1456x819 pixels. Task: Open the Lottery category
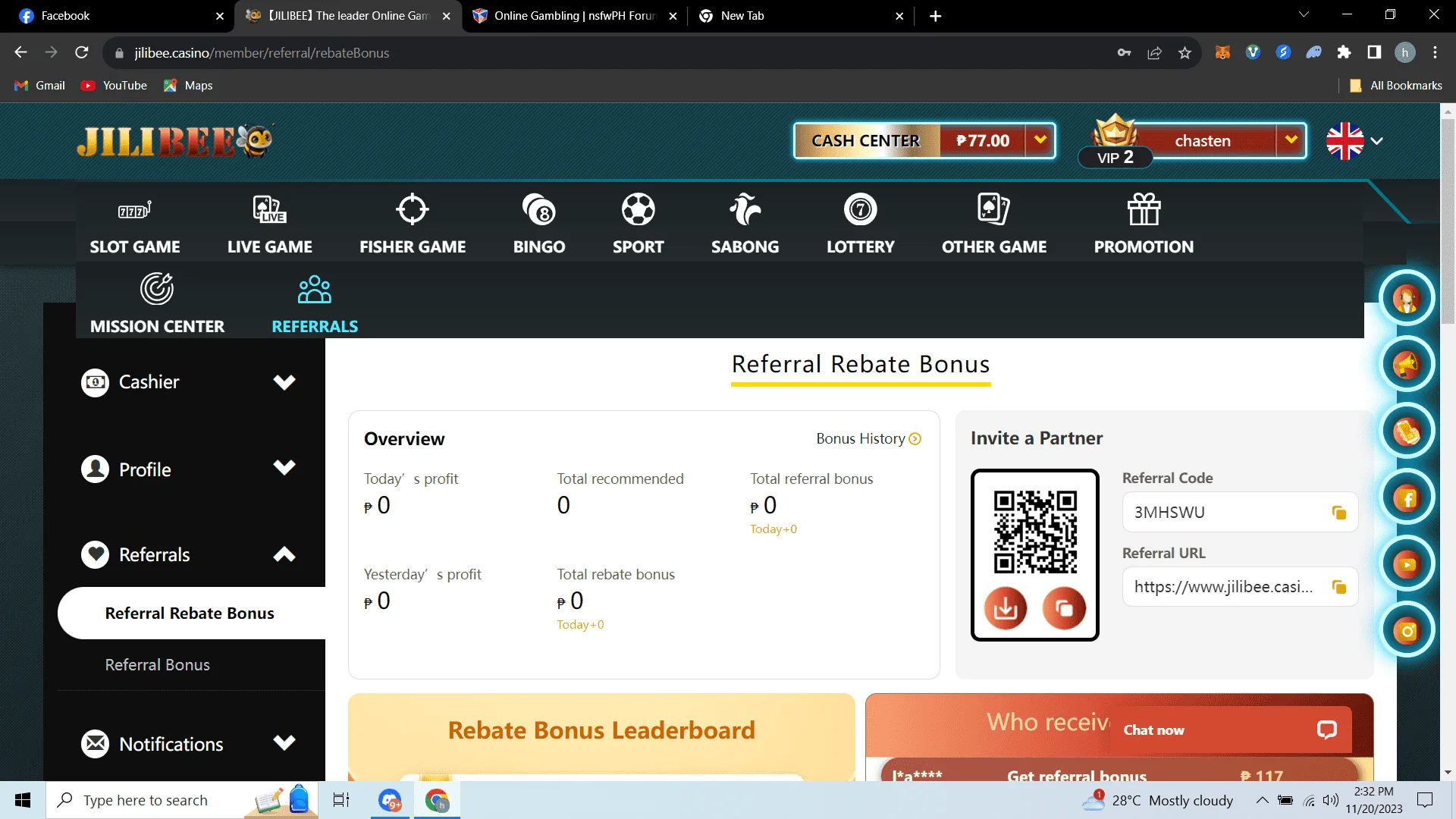tap(861, 225)
